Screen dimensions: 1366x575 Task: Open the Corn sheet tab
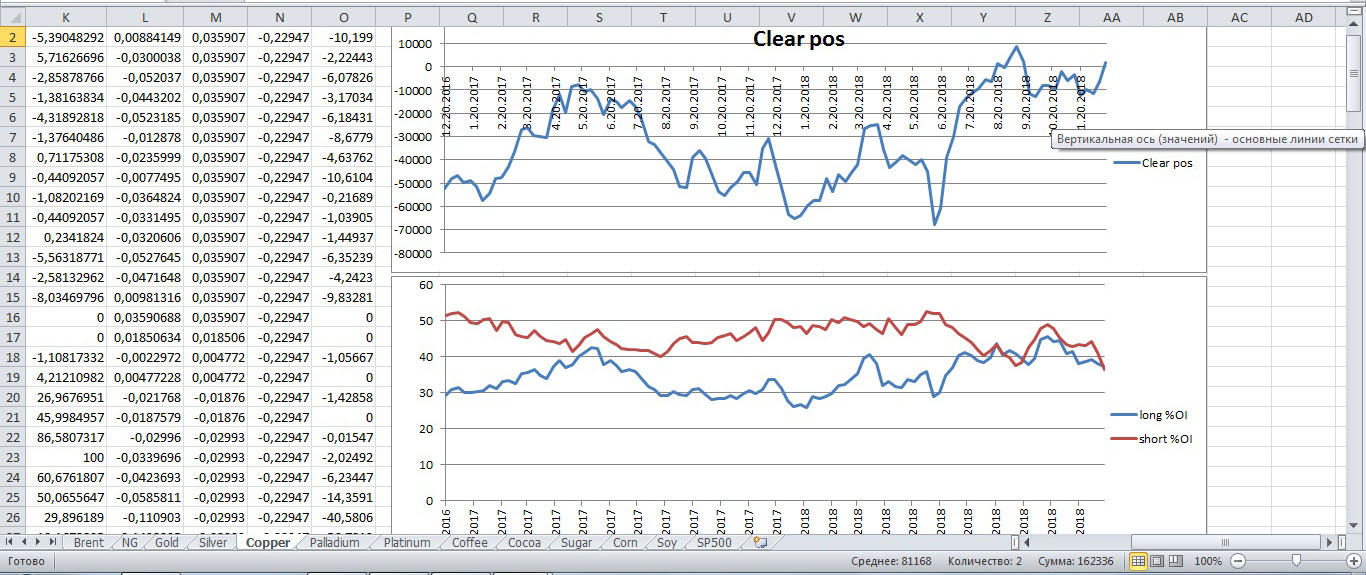[x=625, y=543]
